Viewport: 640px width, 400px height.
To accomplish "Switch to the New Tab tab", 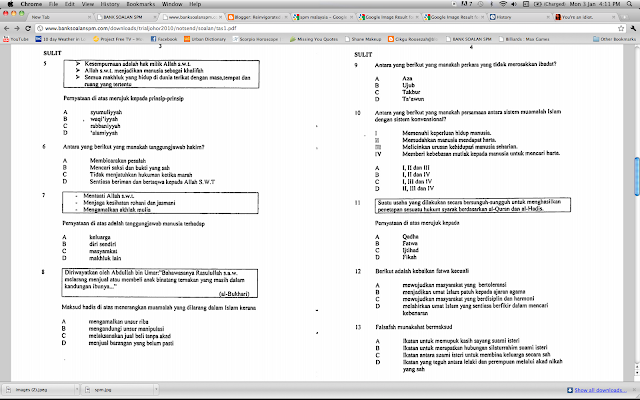I will click(58, 17).
